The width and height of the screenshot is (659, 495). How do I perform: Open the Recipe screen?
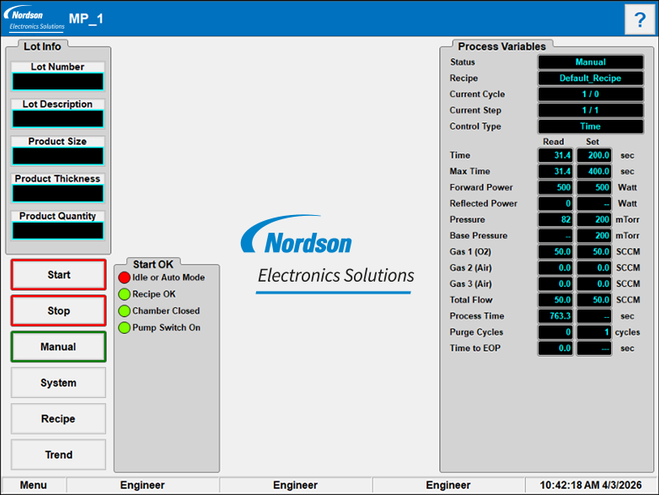pyautogui.click(x=58, y=419)
